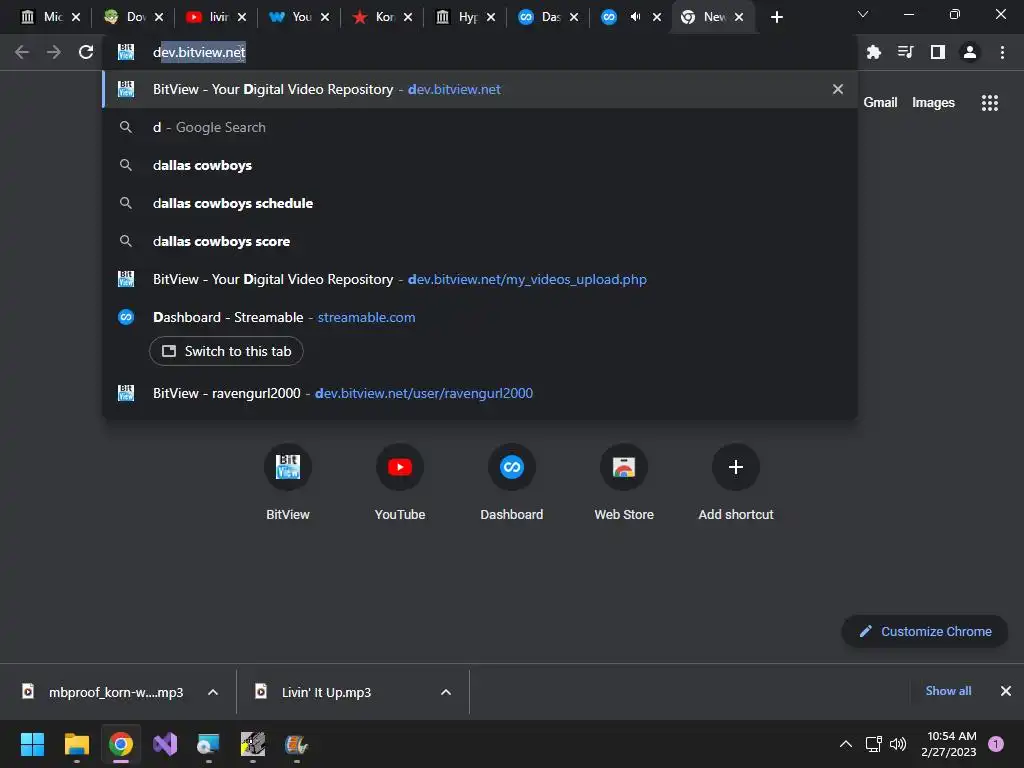This screenshot has width=1024, height=768.
Task: Open the Dashboard shortcut tile
Action: 511,483
